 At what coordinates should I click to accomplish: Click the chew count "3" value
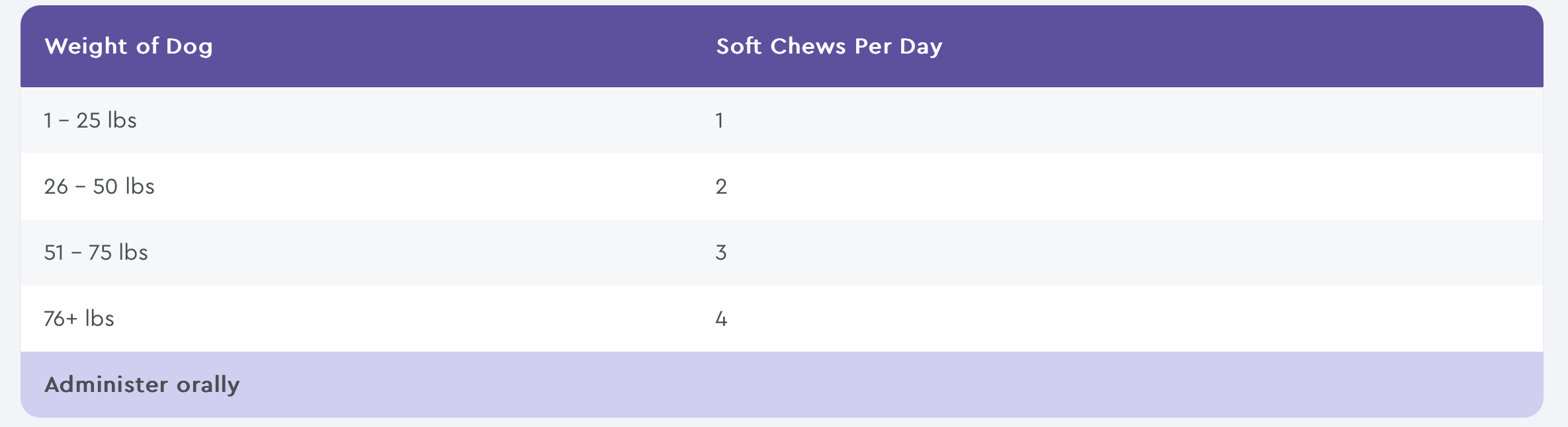coord(721,252)
